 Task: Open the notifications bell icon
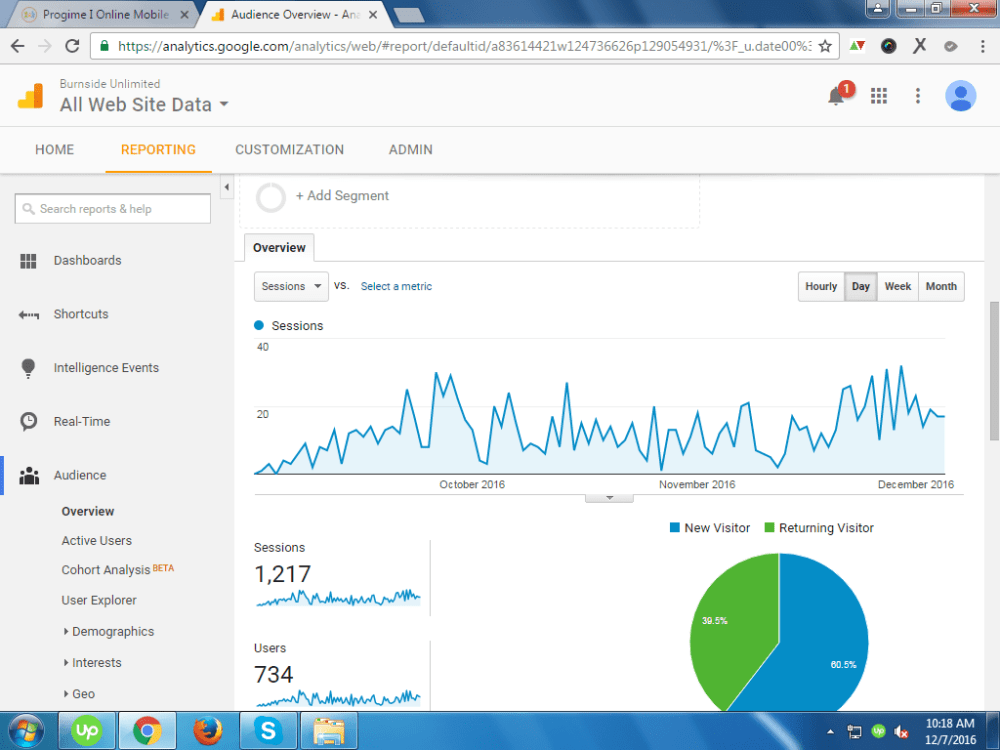pyautogui.click(x=836, y=97)
